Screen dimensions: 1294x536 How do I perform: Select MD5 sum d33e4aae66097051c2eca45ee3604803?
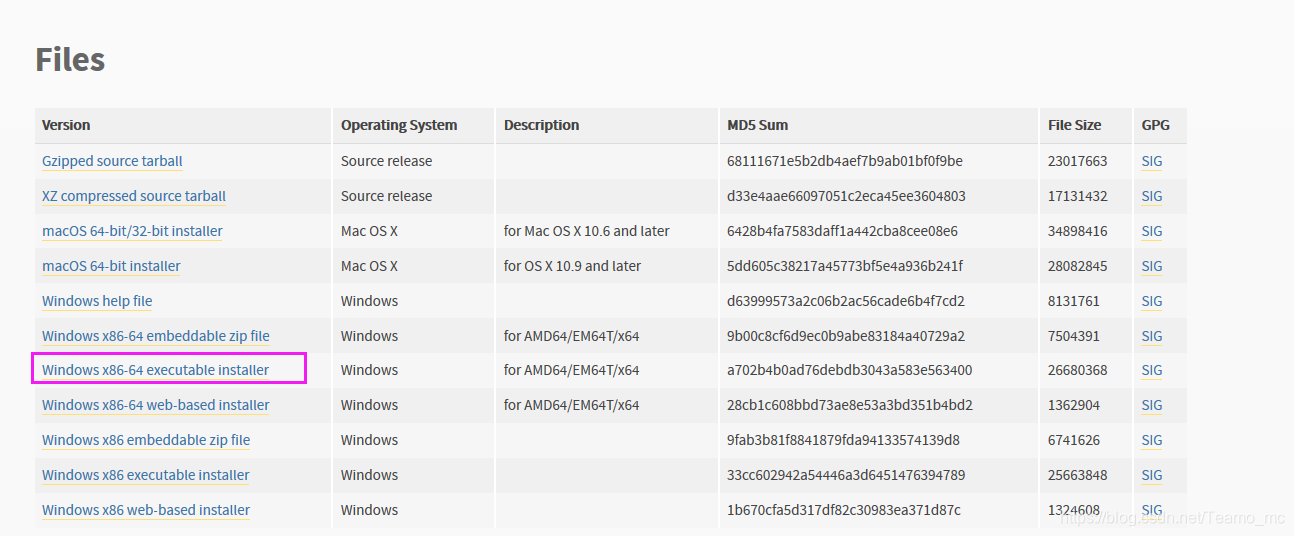[846, 196]
